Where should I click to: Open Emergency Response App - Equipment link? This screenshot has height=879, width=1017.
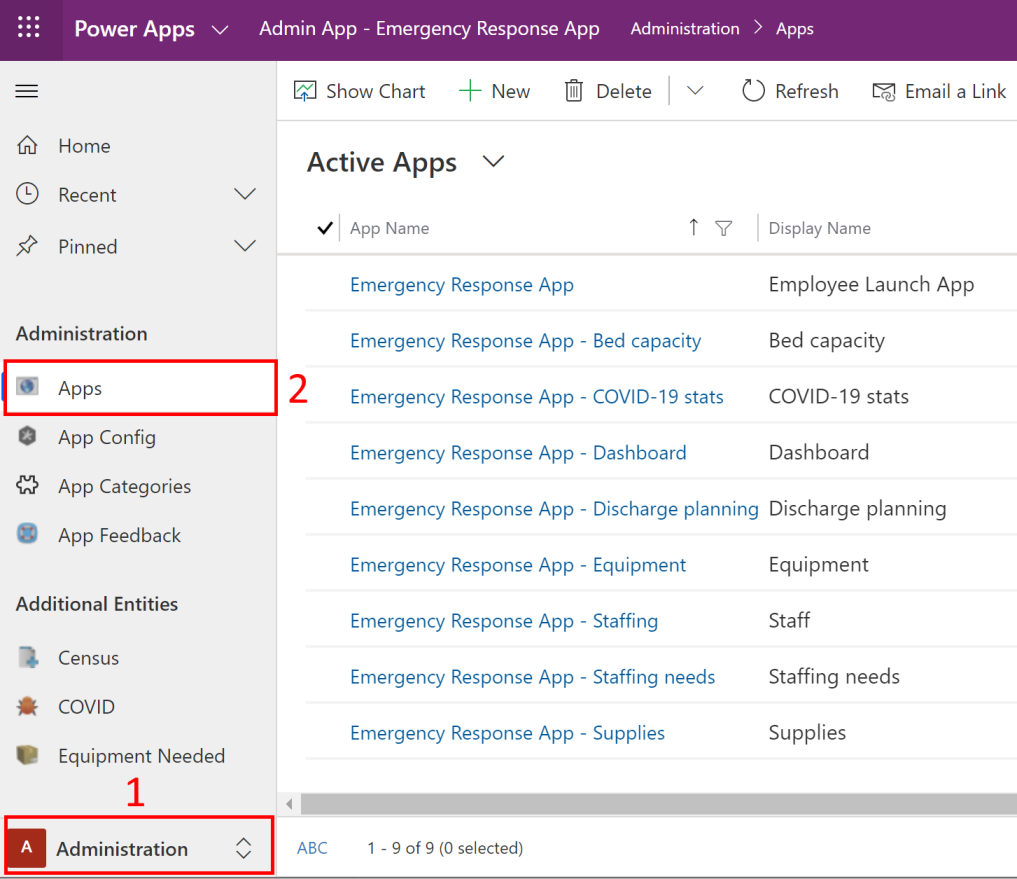pos(518,564)
